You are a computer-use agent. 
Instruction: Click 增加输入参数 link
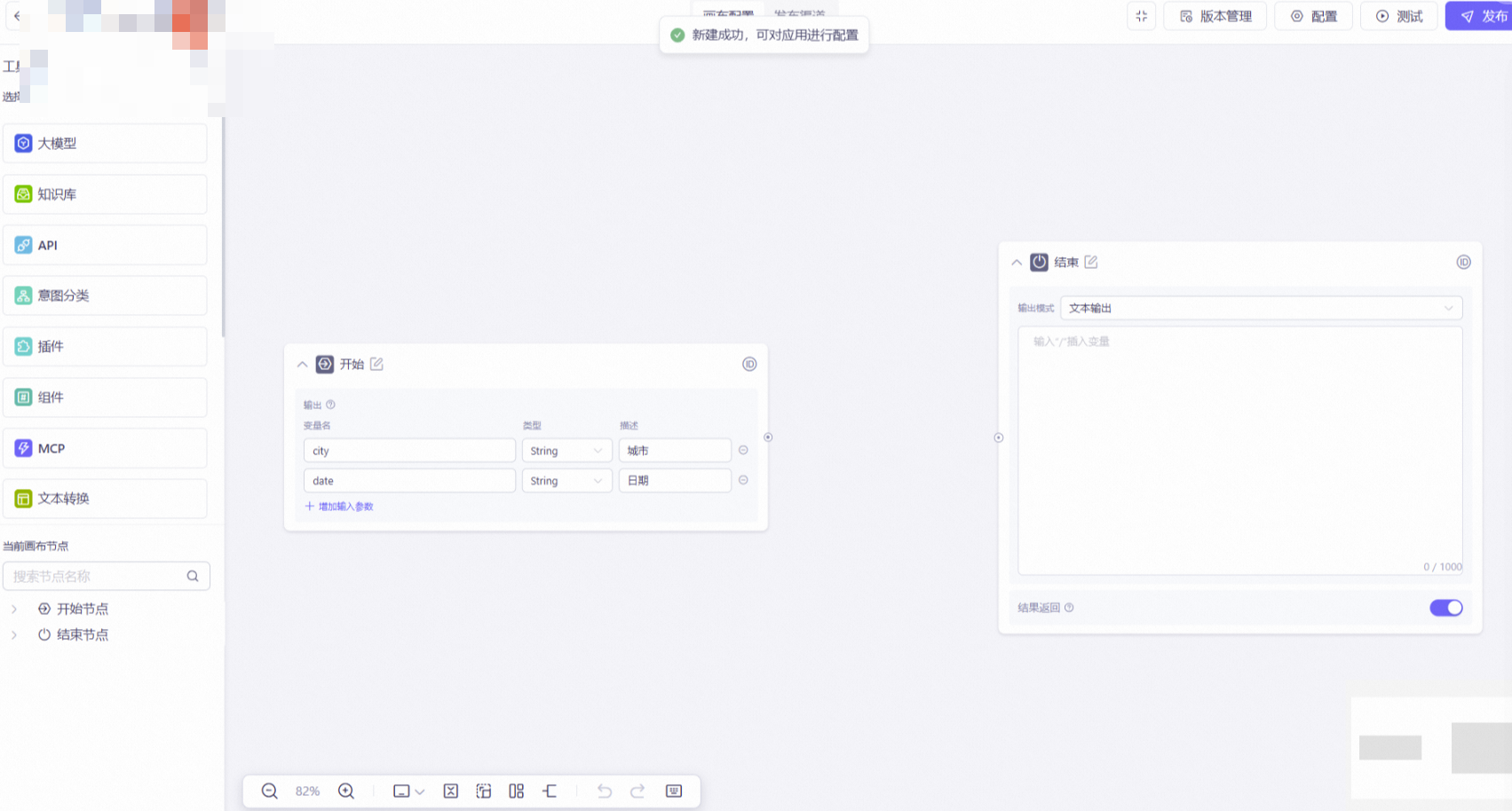pyautogui.click(x=339, y=507)
